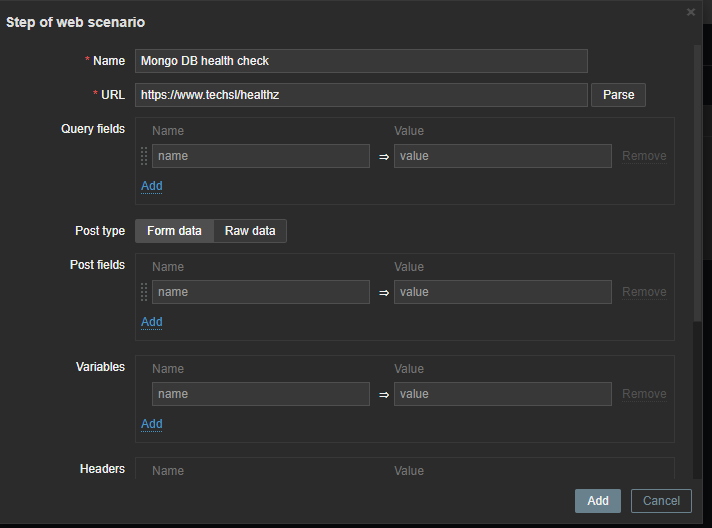Click the Post fields value input
Viewport: 712px width, 528px height.
(x=502, y=292)
